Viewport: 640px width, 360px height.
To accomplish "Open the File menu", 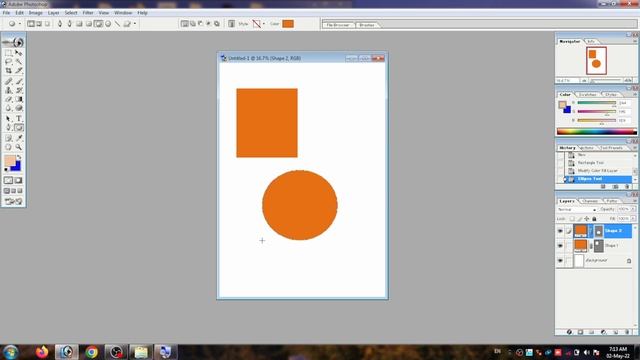I will pos(6,13).
